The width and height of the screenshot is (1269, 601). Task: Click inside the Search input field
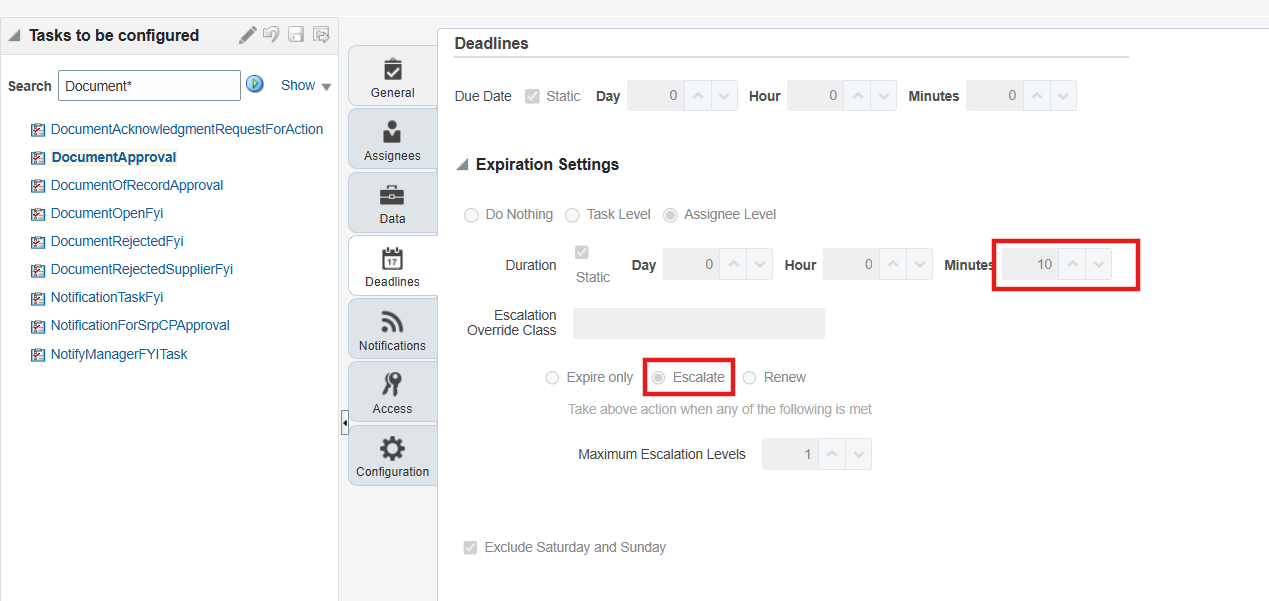coord(148,85)
